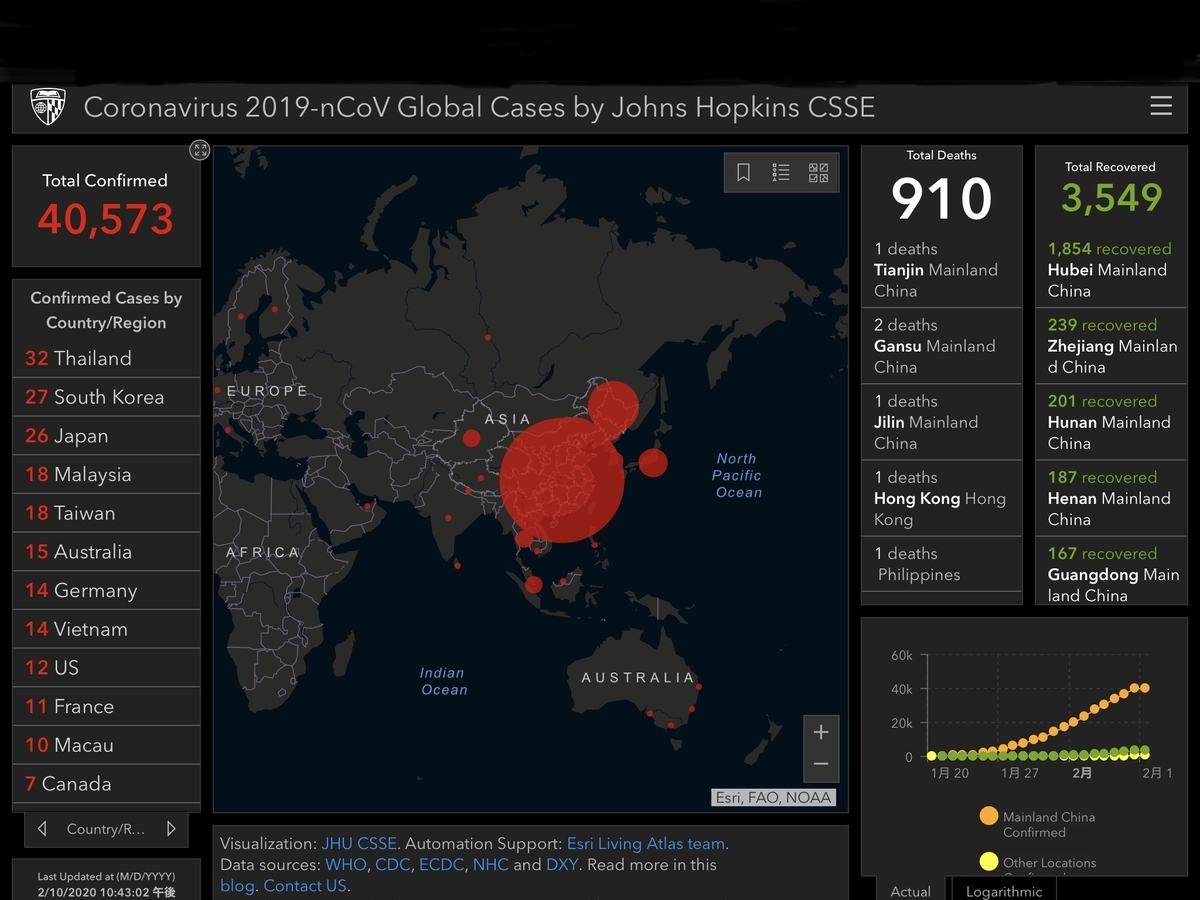Screen dimensions: 1200x900
Task: Click the Tianjin deaths entry
Action: coord(941,270)
